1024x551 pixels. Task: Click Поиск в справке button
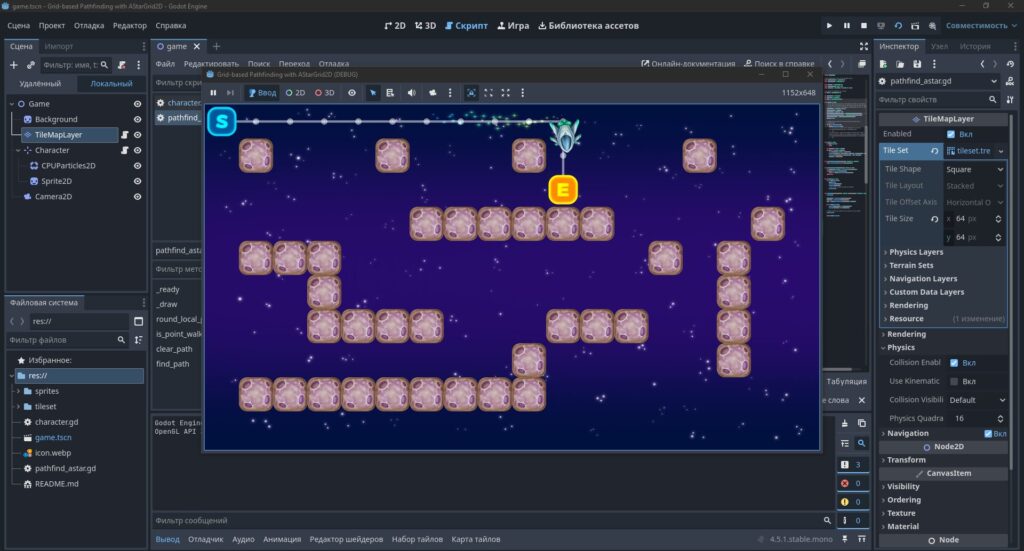pyautogui.click(x=780, y=64)
